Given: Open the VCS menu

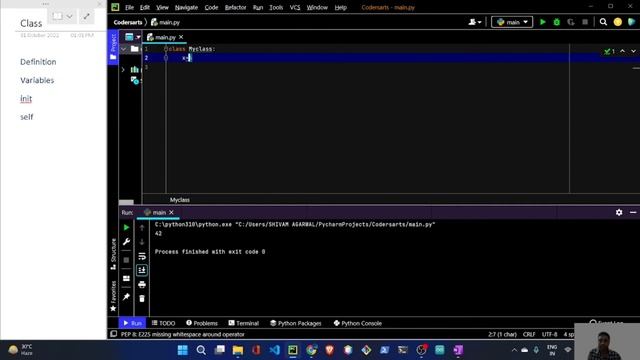Looking at the screenshot, I should coord(295,7).
